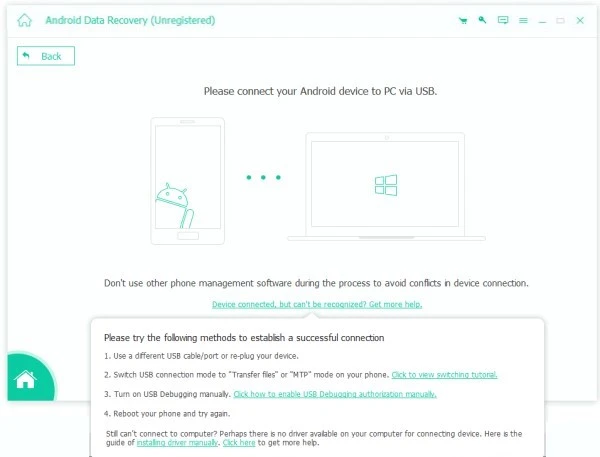Click the 'Please connect your Android device' heading
Image resolution: width=600 pixels, height=457 pixels.
320,91
